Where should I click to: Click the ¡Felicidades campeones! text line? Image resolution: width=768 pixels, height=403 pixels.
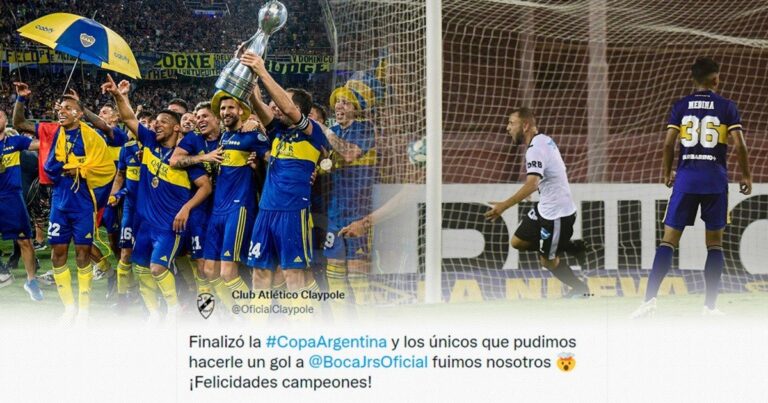[280, 382]
